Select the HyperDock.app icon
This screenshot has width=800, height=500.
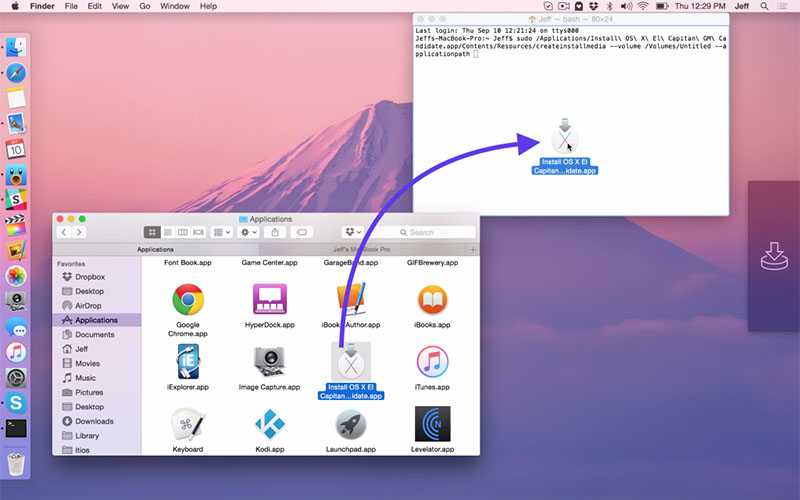click(269, 299)
